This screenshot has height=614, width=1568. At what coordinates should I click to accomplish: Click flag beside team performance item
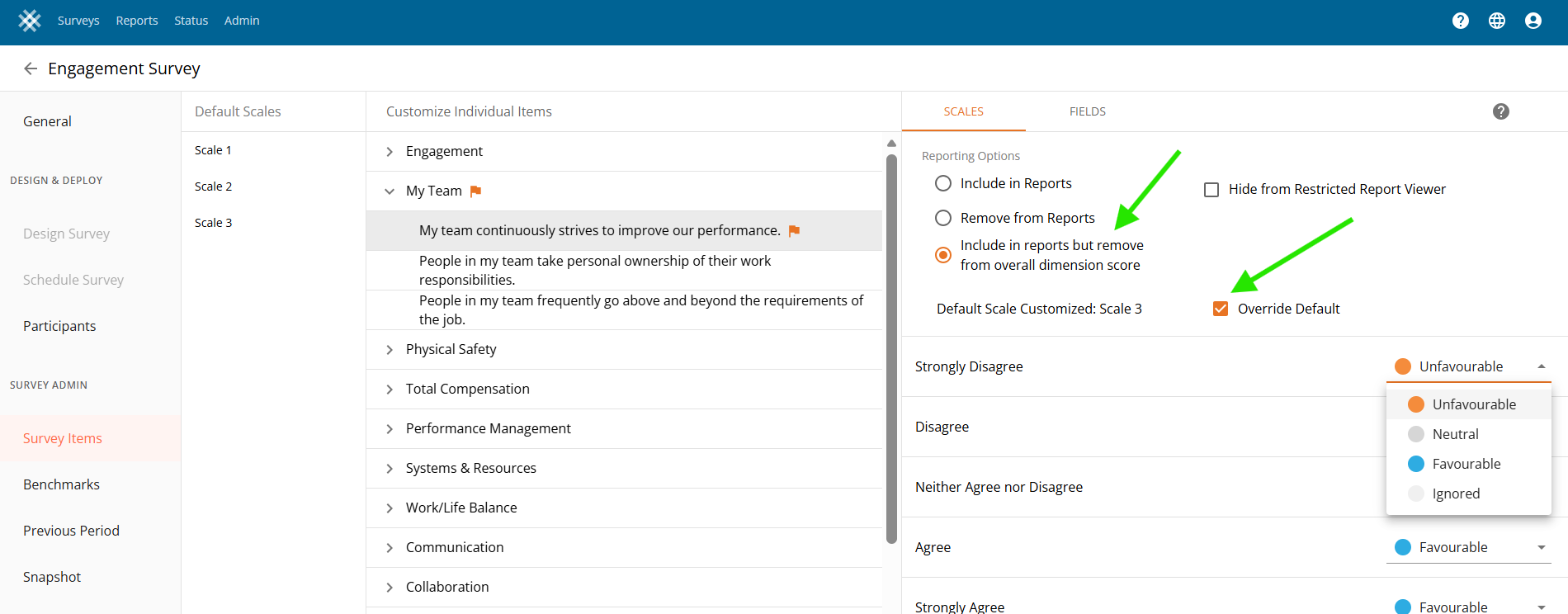coord(794,231)
